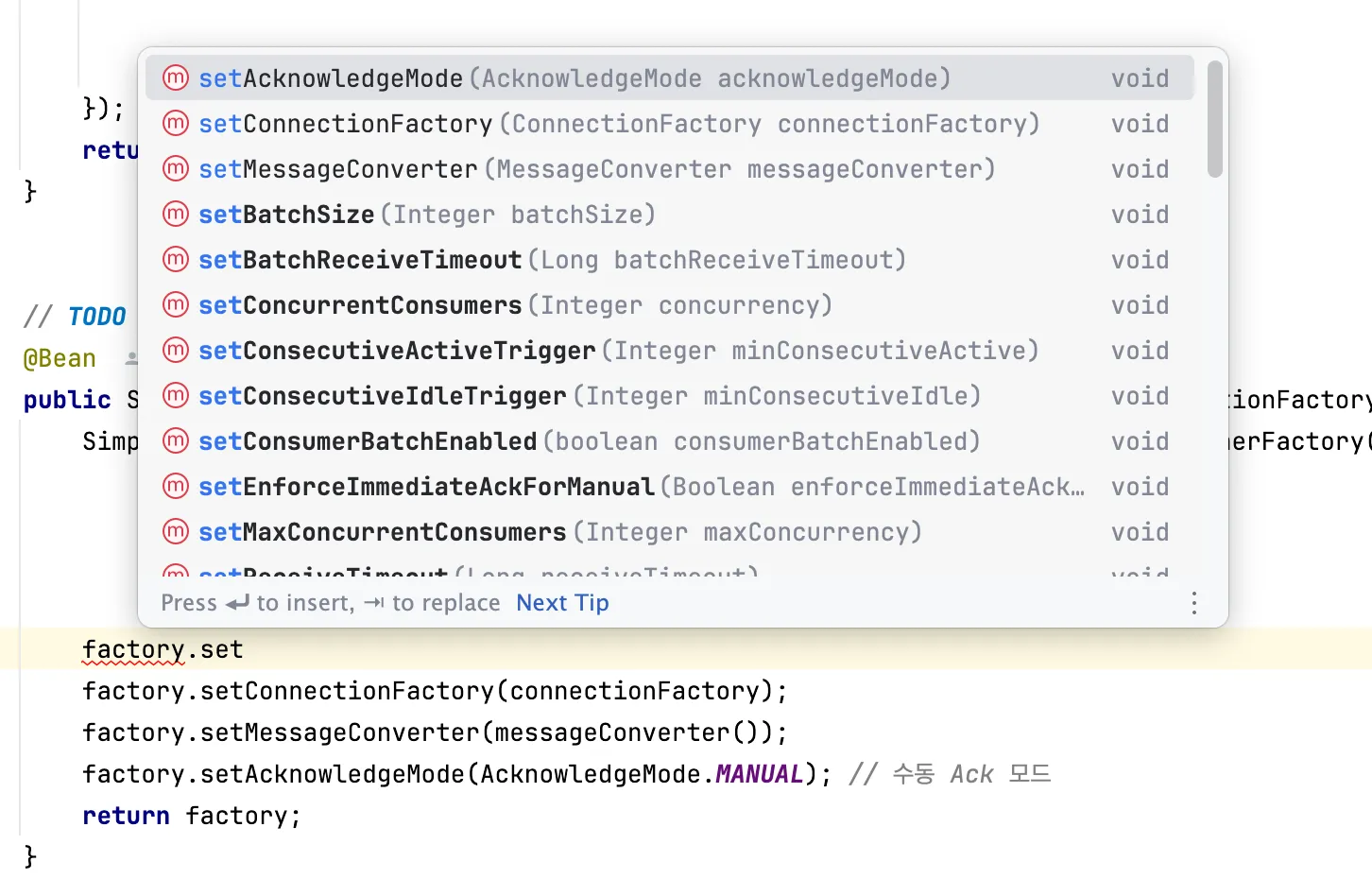
Task: Click the method icon beside setBatchSize
Action: 176,214
